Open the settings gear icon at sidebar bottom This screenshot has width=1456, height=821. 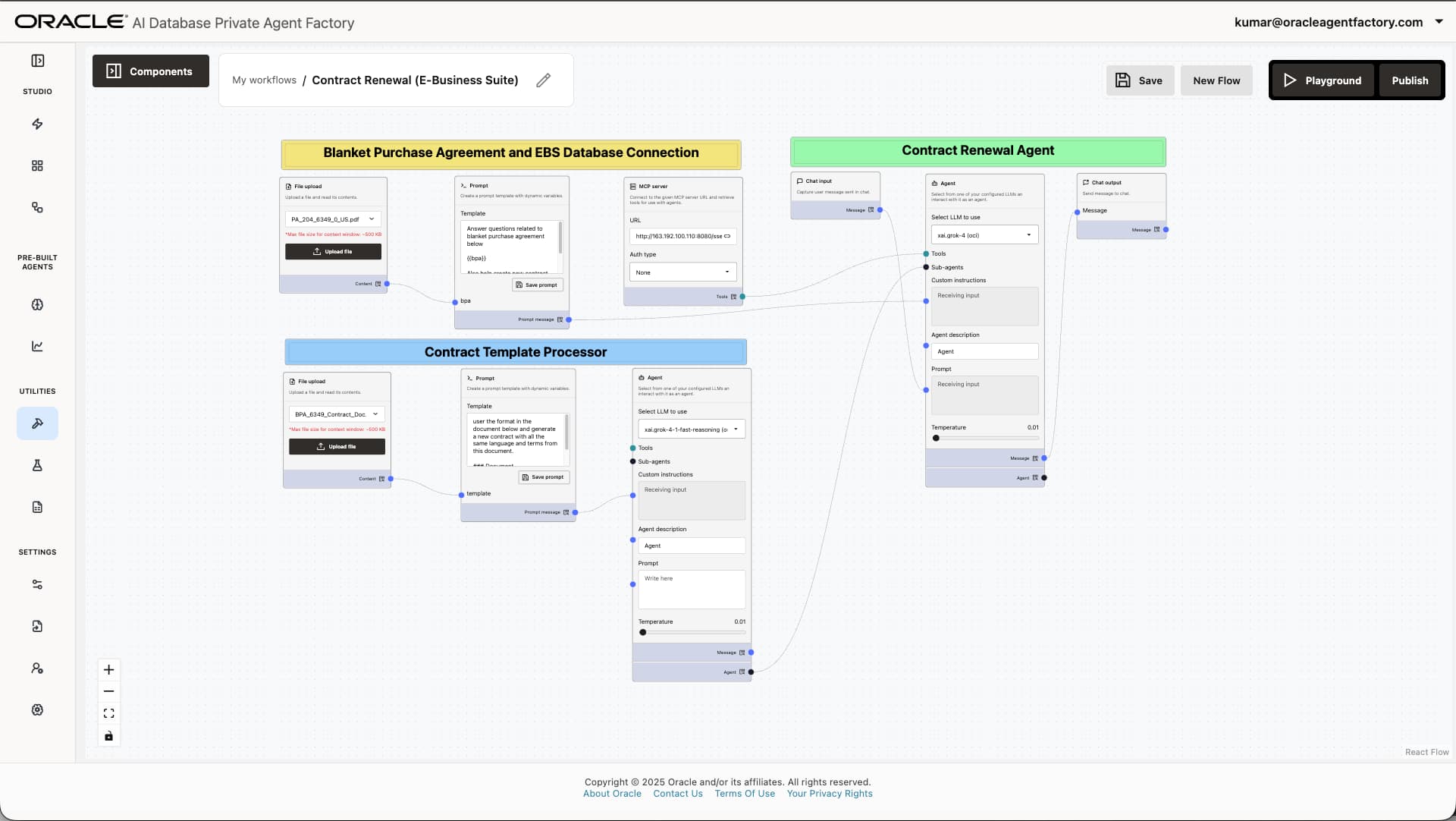(37, 709)
